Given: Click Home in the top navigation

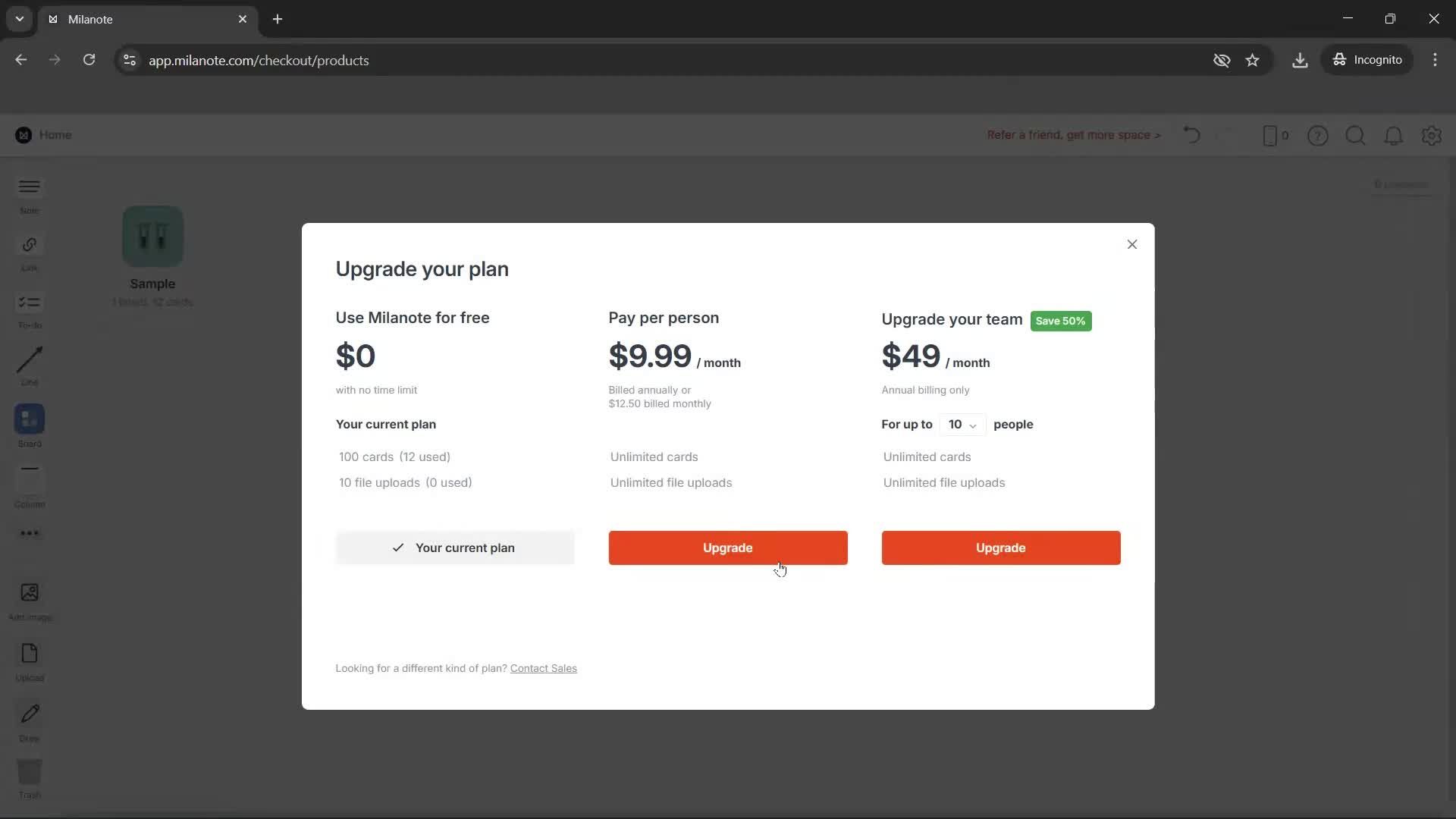Looking at the screenshot, I should (x=57, y=135).
